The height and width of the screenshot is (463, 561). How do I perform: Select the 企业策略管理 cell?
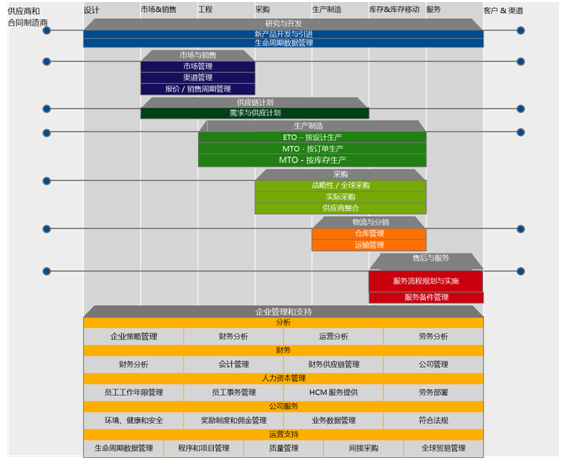coord(133,337)
